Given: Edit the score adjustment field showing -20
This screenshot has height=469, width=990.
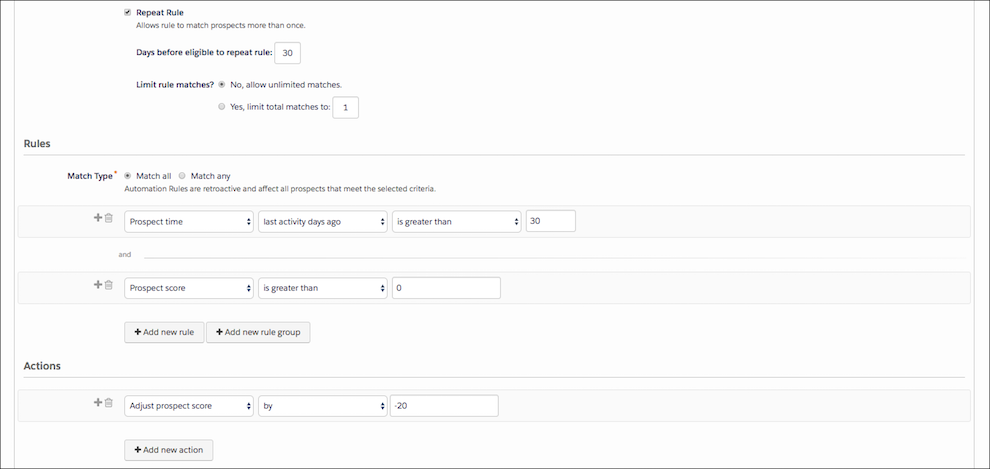Looking at the screenshot, I should [x=444, y=406].
